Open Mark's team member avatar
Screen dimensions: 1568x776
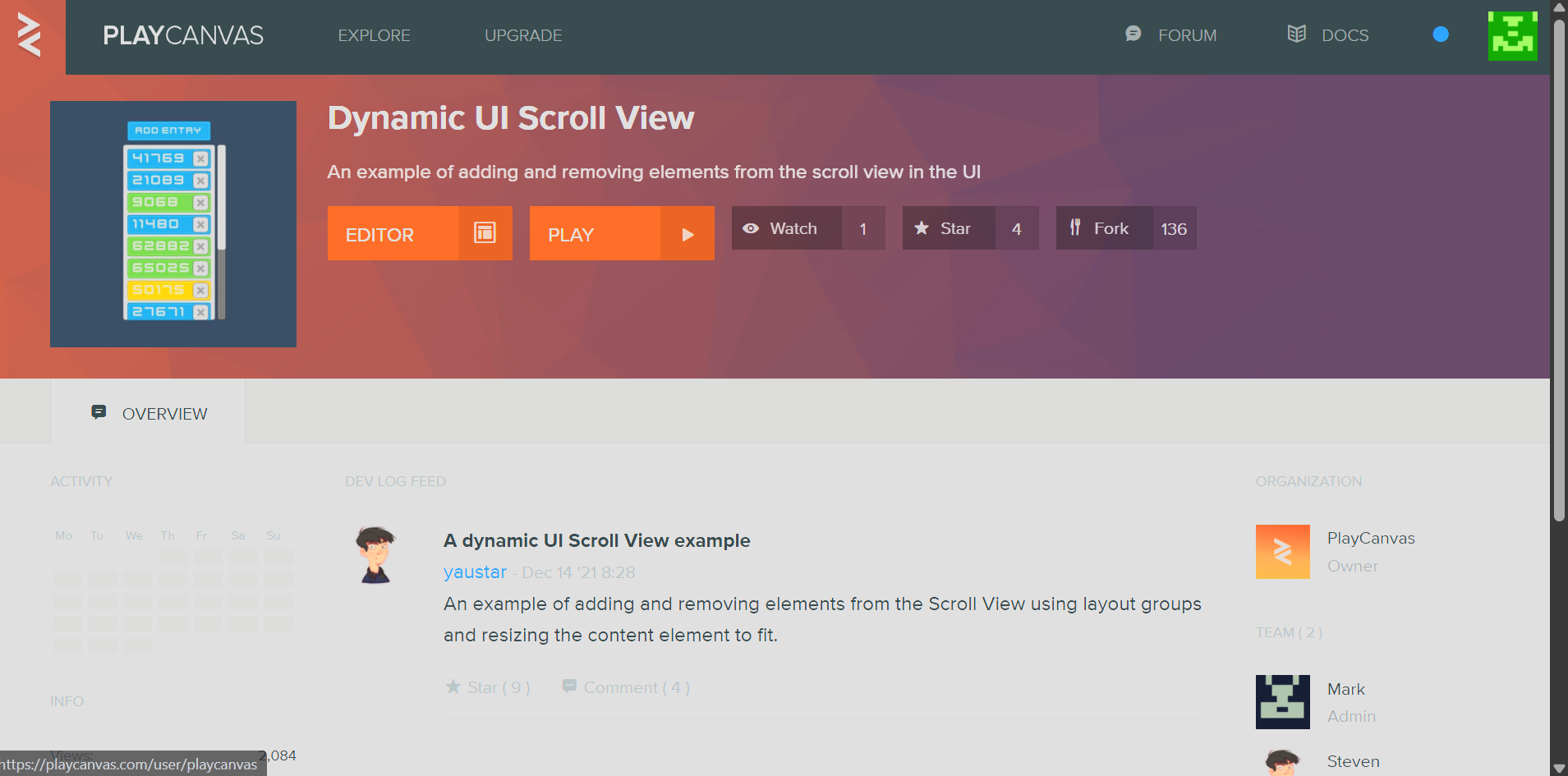(1282, 702)
